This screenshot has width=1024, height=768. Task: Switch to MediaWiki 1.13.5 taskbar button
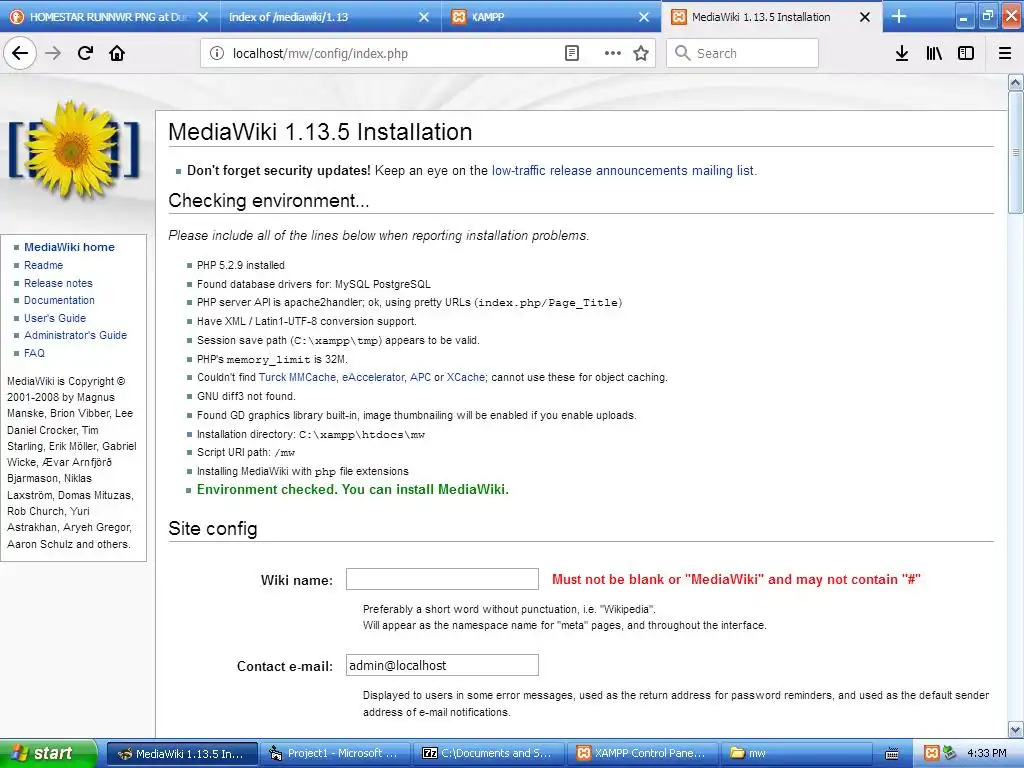click(x=182, y=754)
